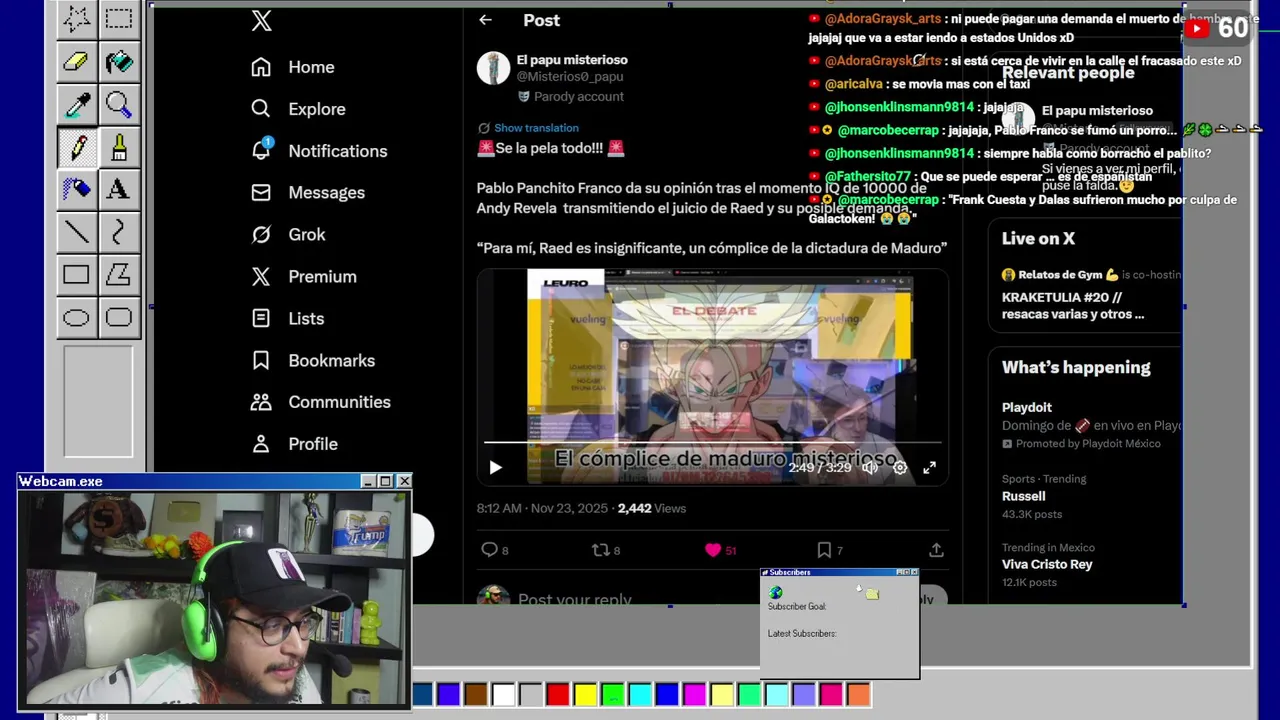Screen dimensions: 1280x720
Task: Select the orange color swatch
Action: (858, 694)
